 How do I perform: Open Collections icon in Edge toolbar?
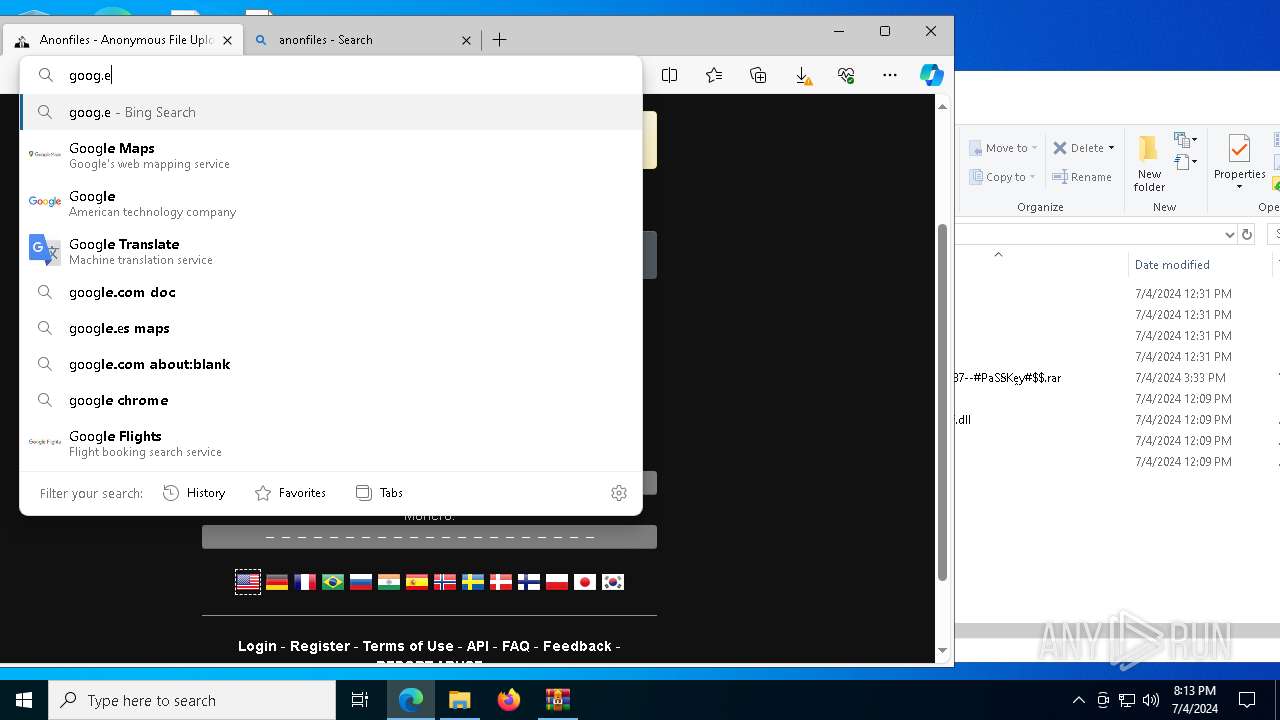(x=758, y=75)
